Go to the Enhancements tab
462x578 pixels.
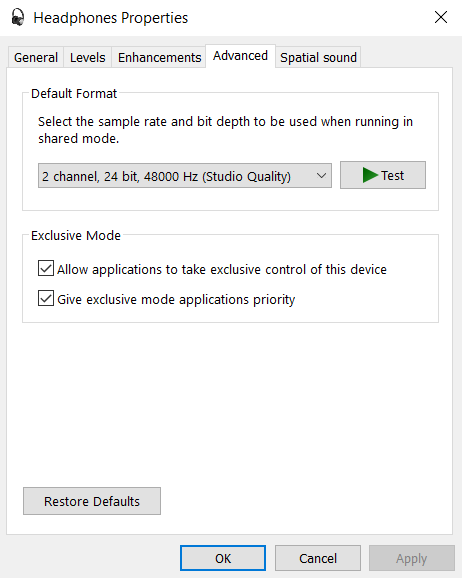pyautogui.click(x=159, y=58)
